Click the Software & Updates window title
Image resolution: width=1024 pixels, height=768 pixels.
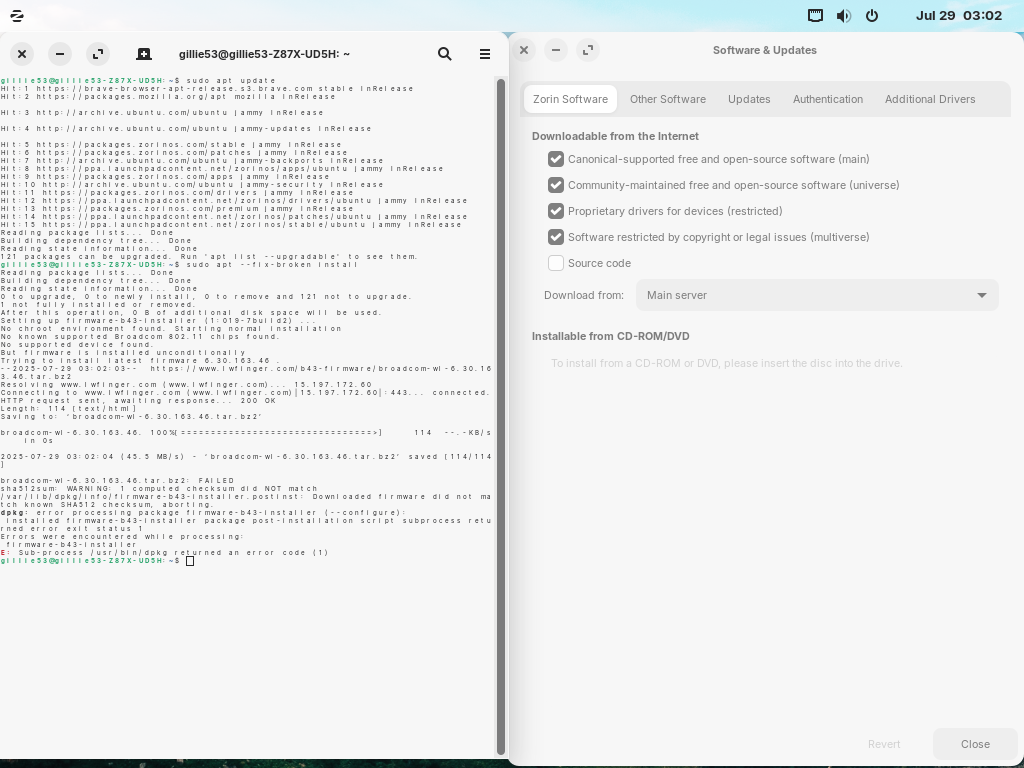tap(764, 50)
